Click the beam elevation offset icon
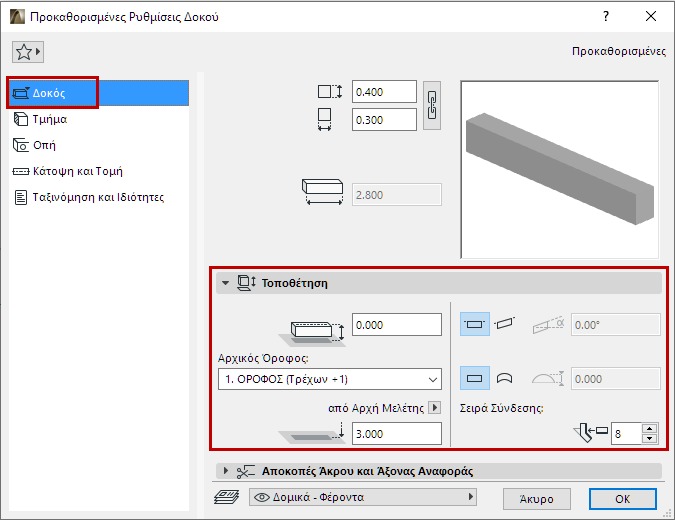The image size is (675, 520). (x=312, y=334)
